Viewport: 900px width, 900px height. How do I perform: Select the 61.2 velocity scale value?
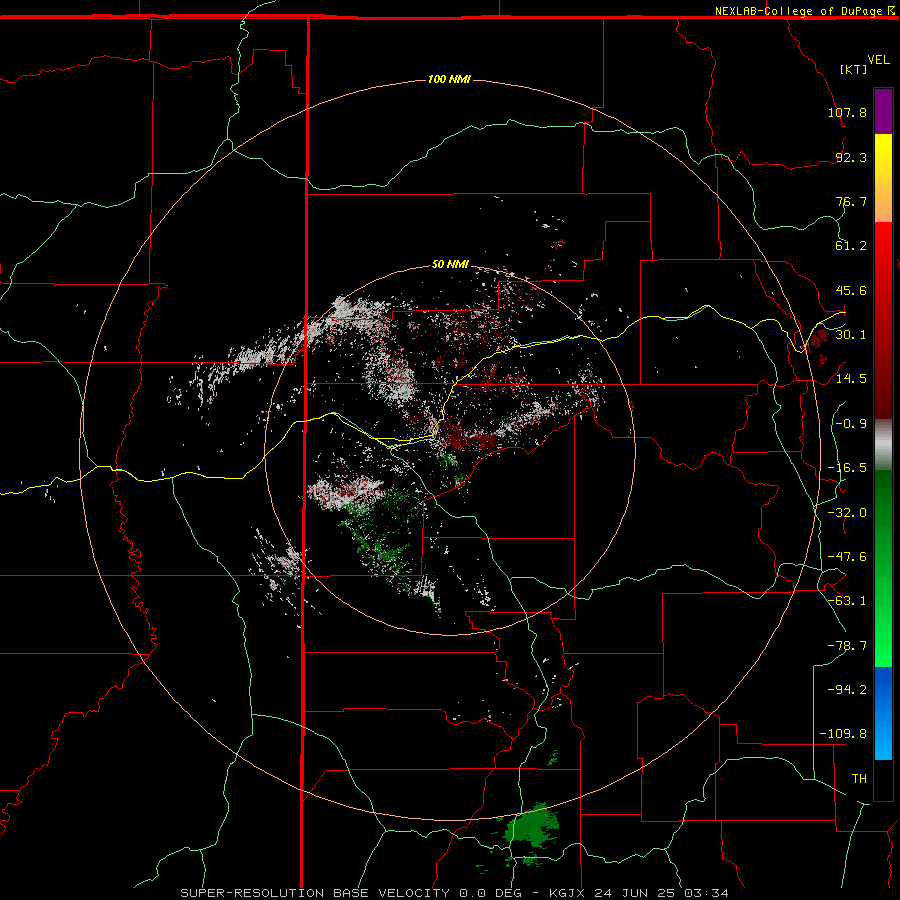851,246
